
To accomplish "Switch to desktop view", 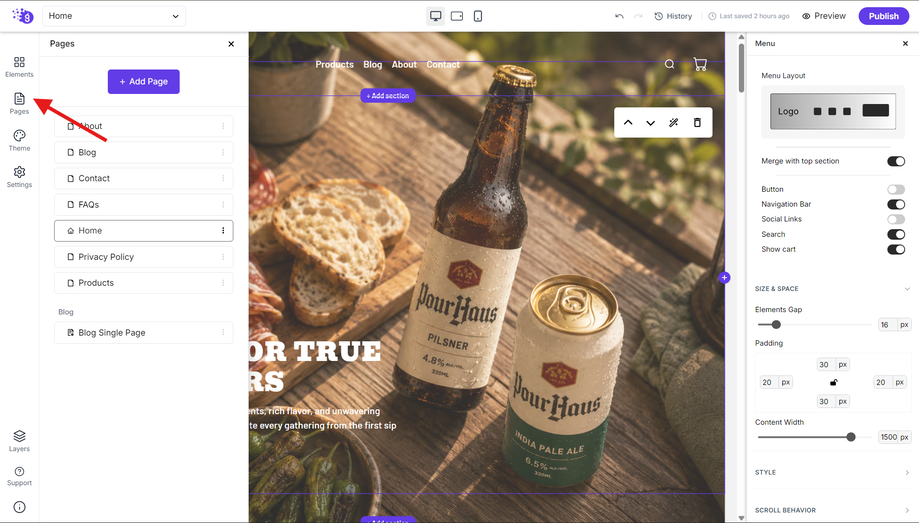I will 435,16.
